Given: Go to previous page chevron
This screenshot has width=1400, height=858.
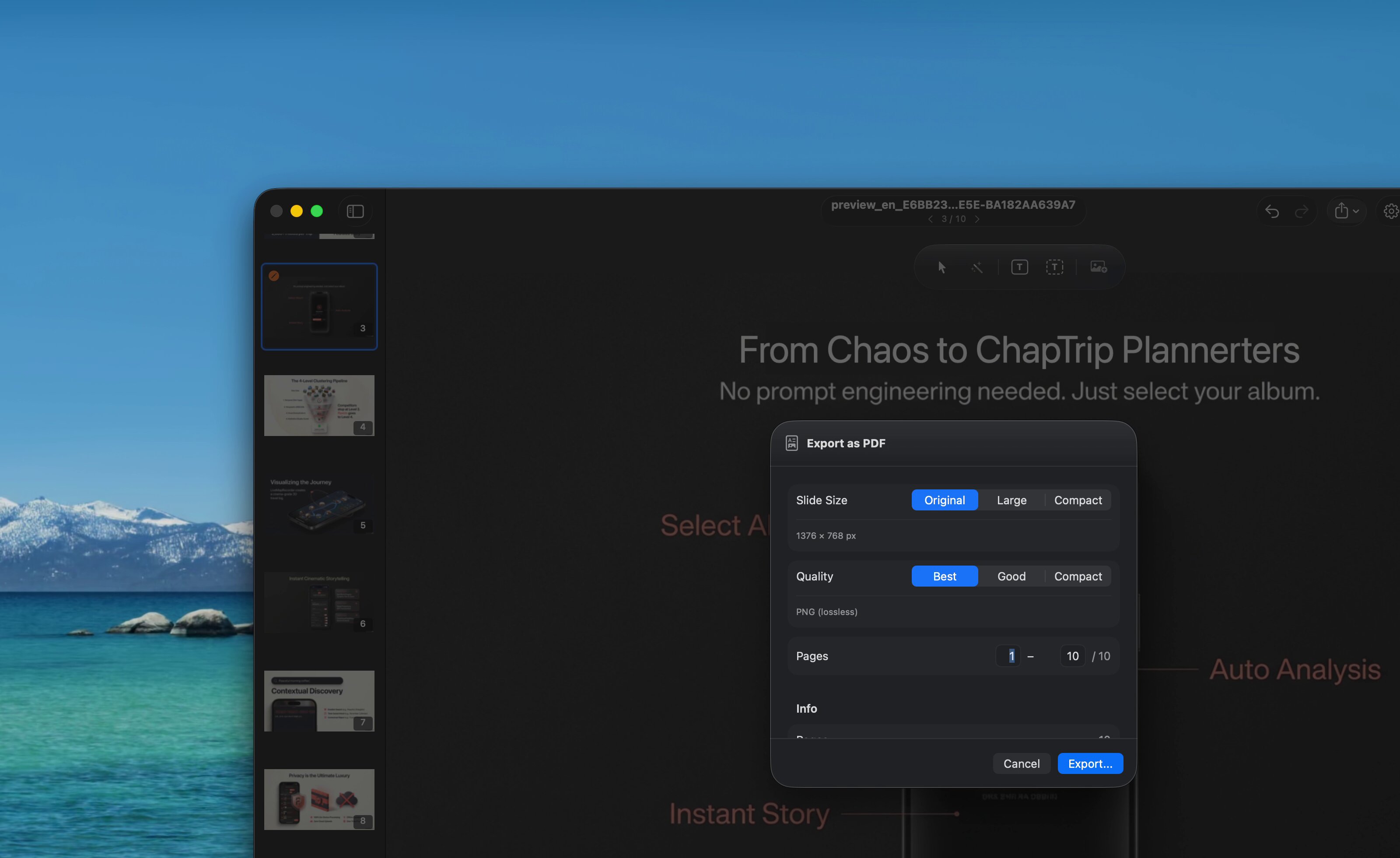Looking at the screenshot, I should click(x=930, y=219).
